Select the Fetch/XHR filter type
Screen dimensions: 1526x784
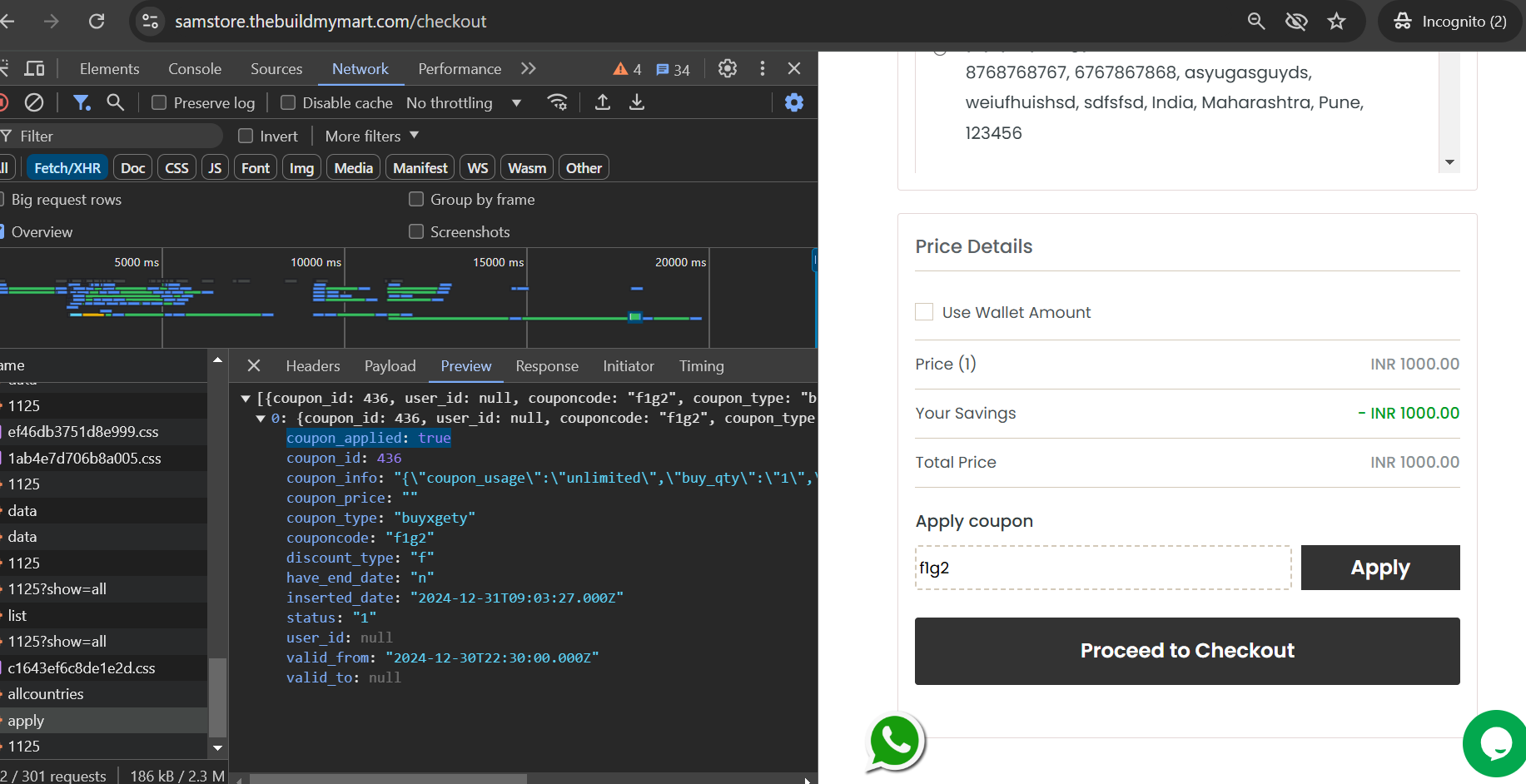pos(67,168)
